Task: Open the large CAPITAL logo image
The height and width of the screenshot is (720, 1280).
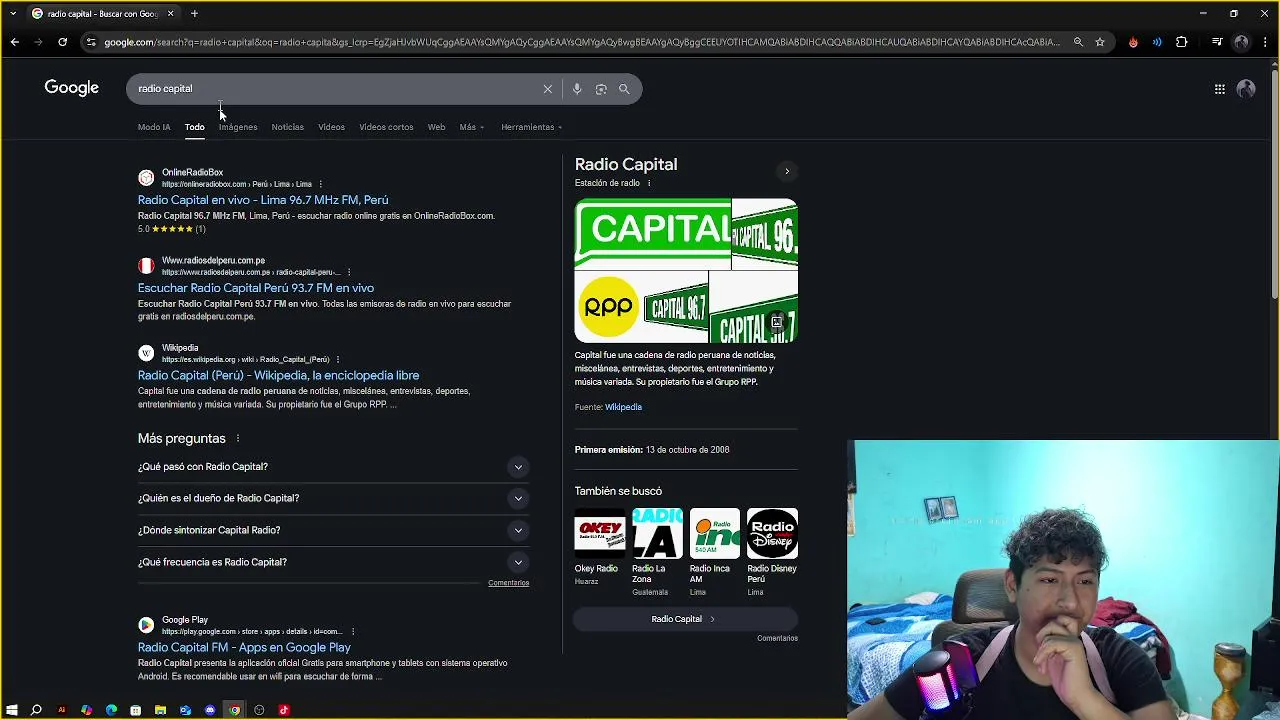Action: (x=652, y=234)
